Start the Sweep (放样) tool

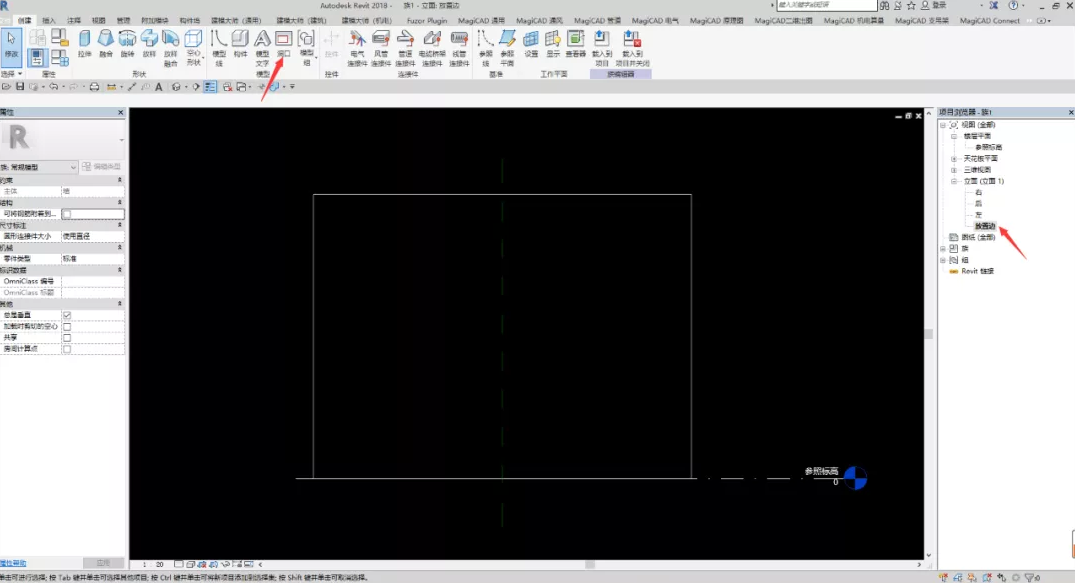click(149, 43)
